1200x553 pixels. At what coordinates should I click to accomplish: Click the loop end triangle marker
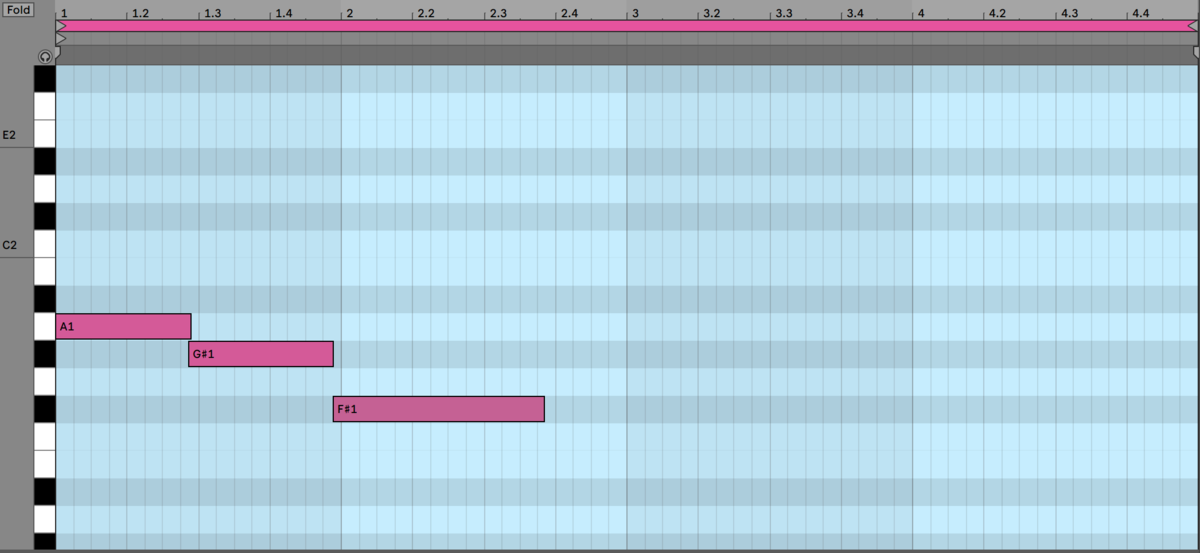coord(1192,26)
